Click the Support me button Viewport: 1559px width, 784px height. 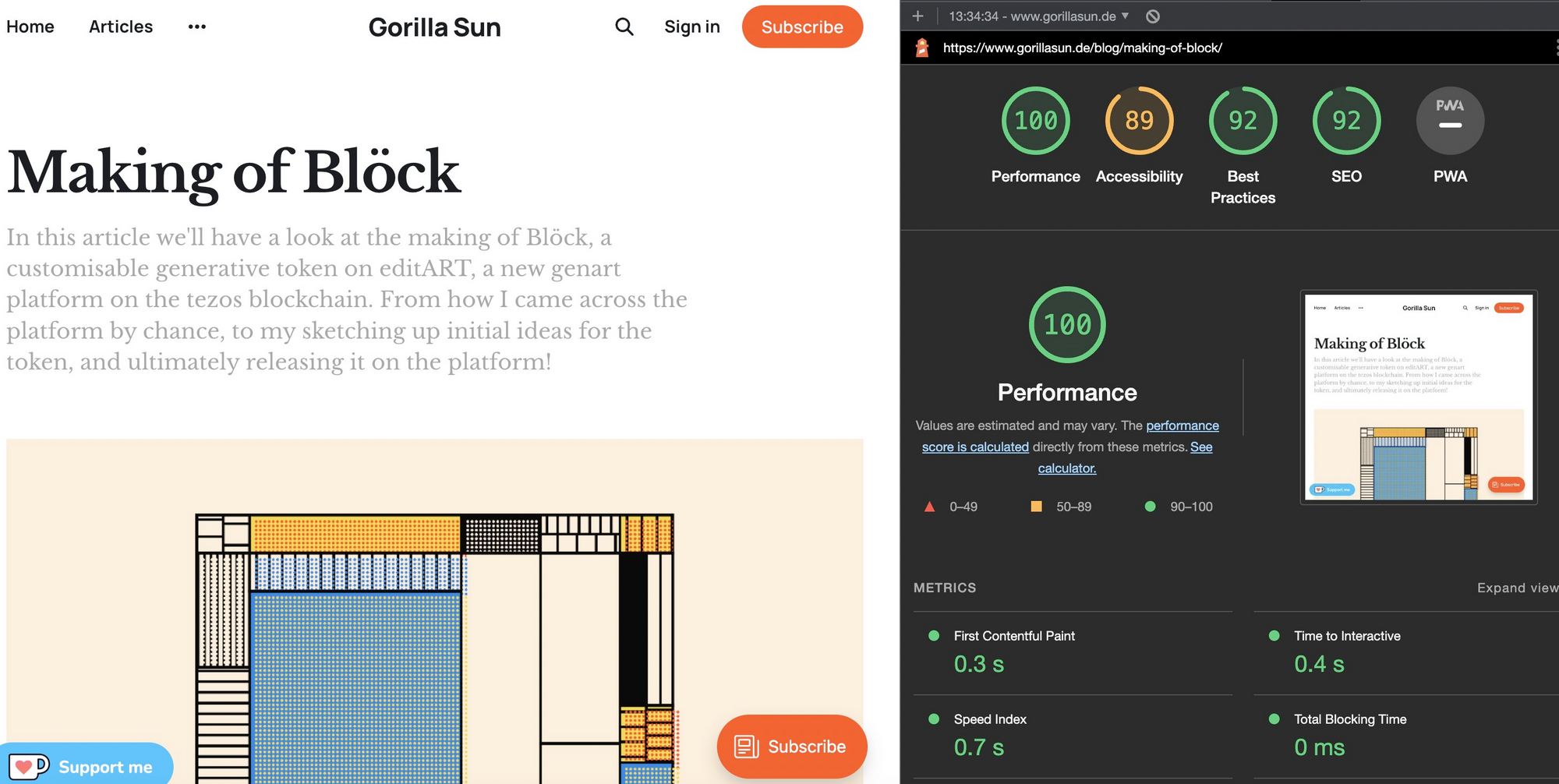pyautogui.click(x=87, y=765)
